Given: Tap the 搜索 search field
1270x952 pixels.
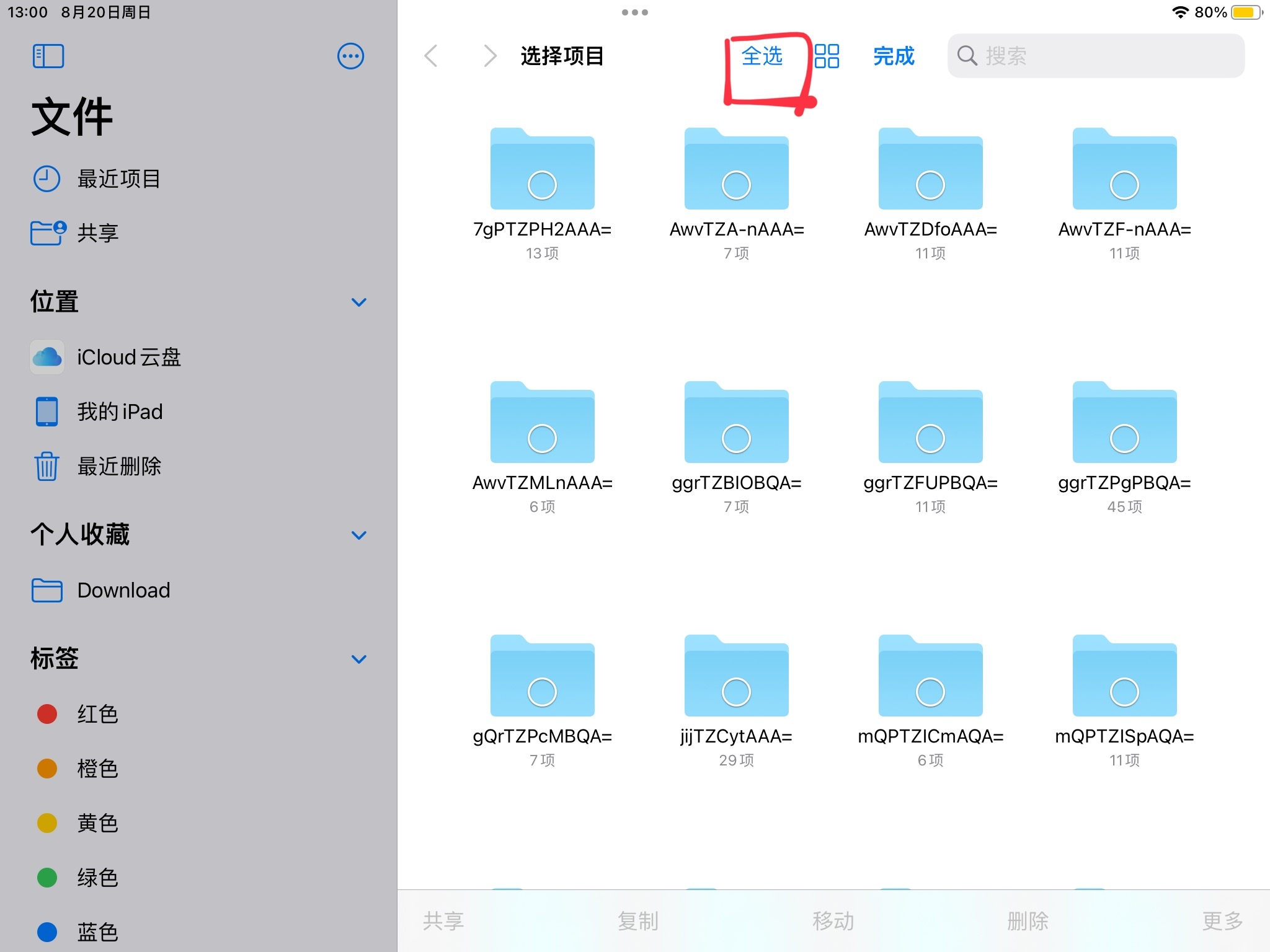Looking at the screenshot, I should [1096, 56].
